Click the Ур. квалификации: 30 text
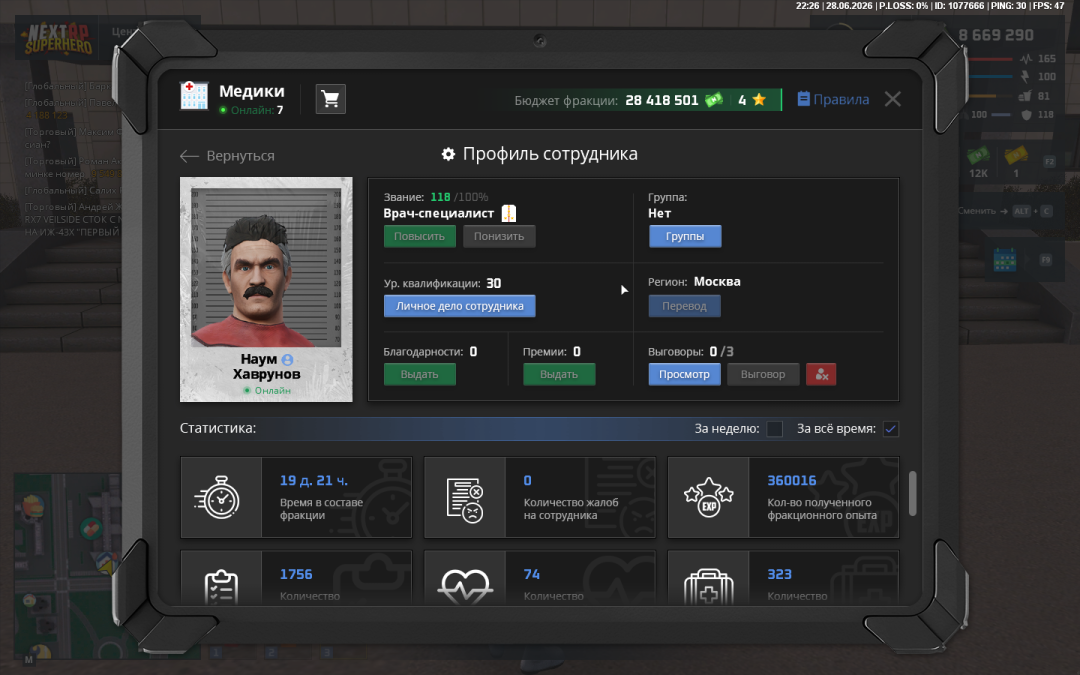Viewport: 1080px width, 675px height. (442, 283)
